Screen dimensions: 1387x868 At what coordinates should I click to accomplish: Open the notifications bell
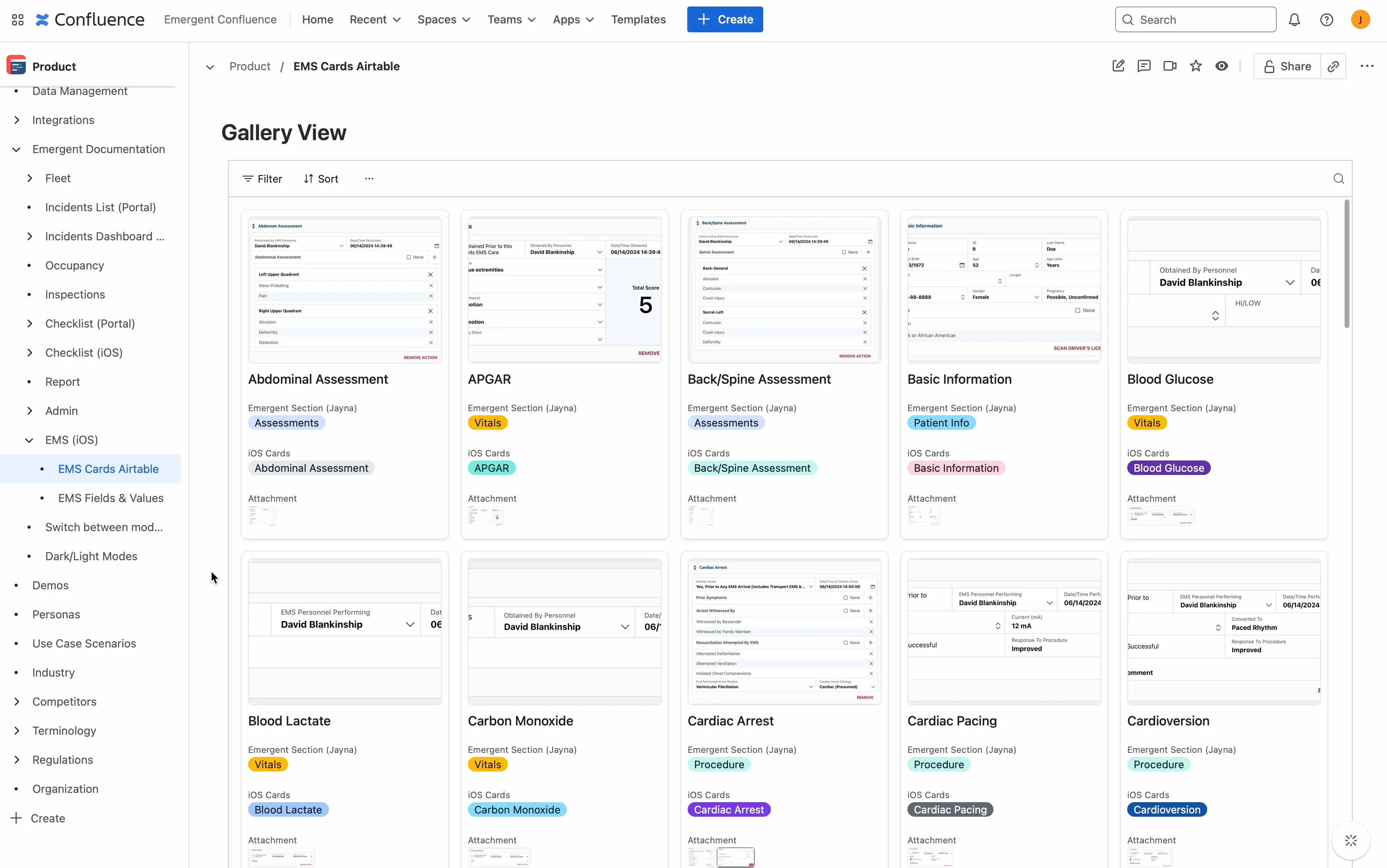click(x=1294, y=20)
